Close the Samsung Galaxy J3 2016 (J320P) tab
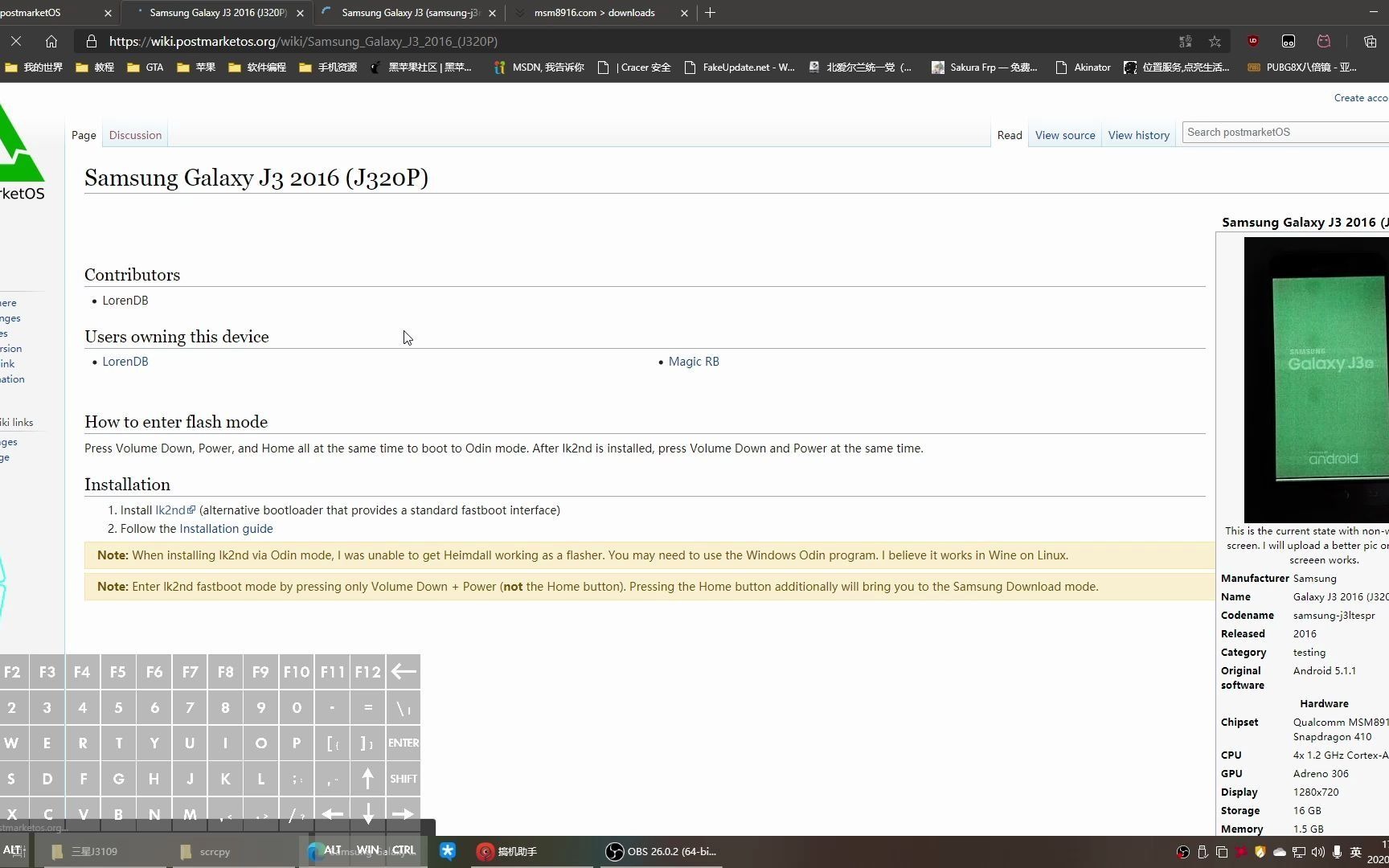Screen dimensions: 1389x868 coord(300,13)
